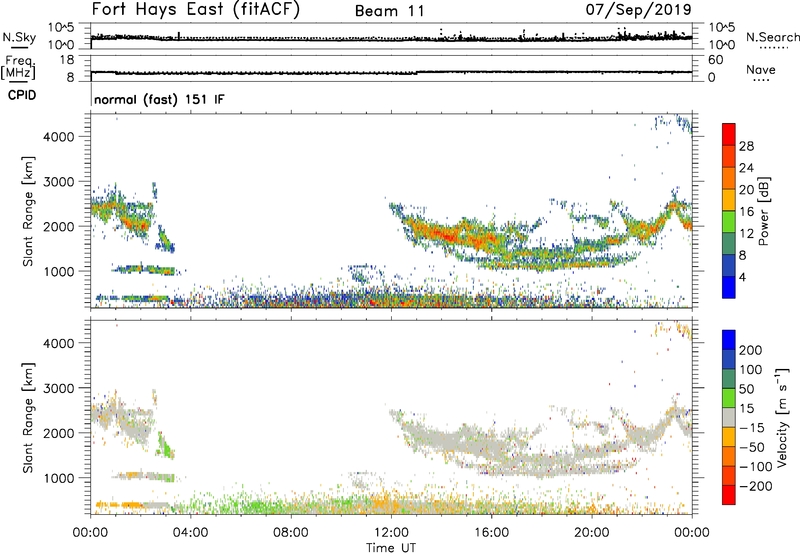The width and height of the screenshot is (800, 554).
Task: Select the '12' tick on Power colorbar
Action: point(746,234)
